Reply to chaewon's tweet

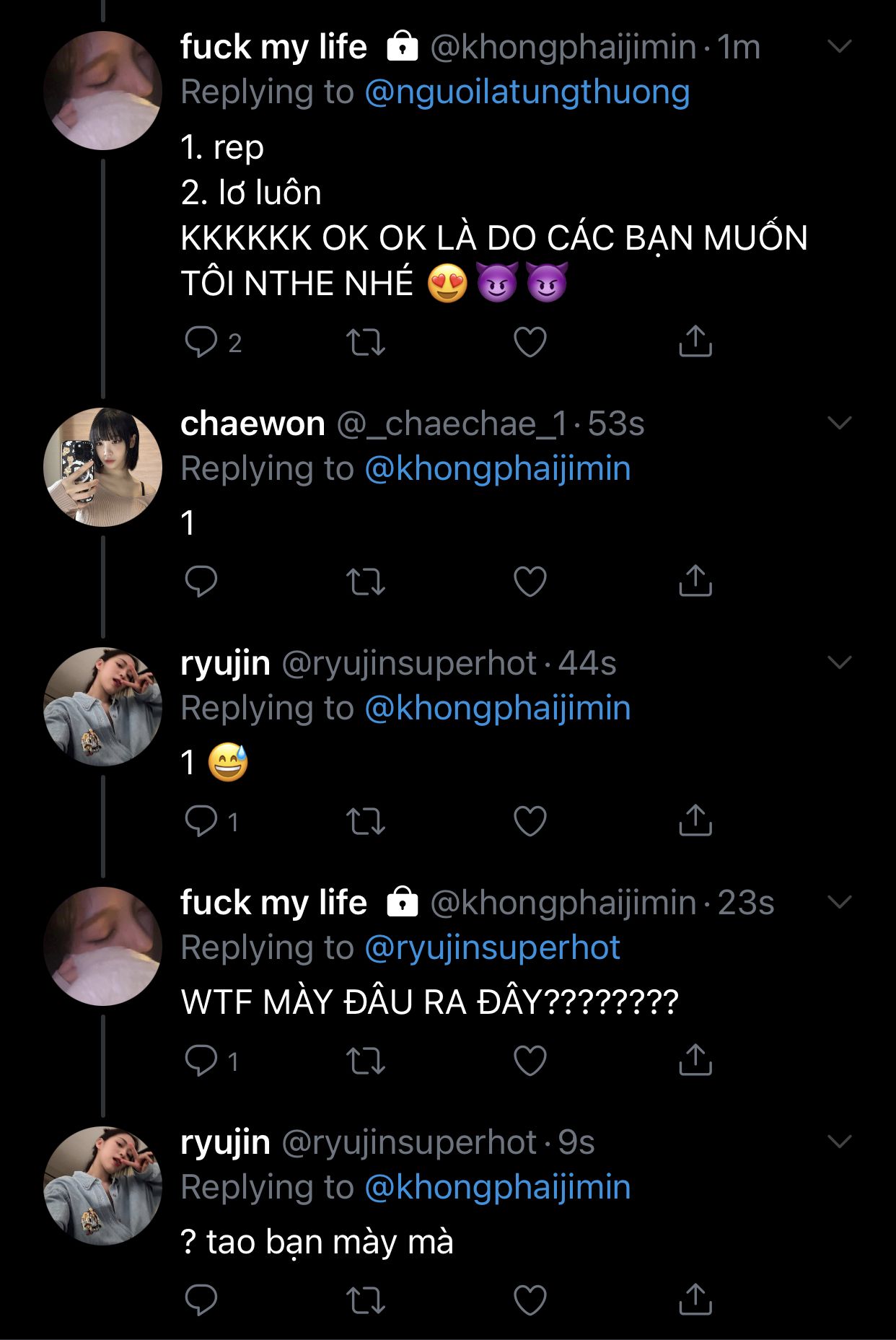[201, 582]
